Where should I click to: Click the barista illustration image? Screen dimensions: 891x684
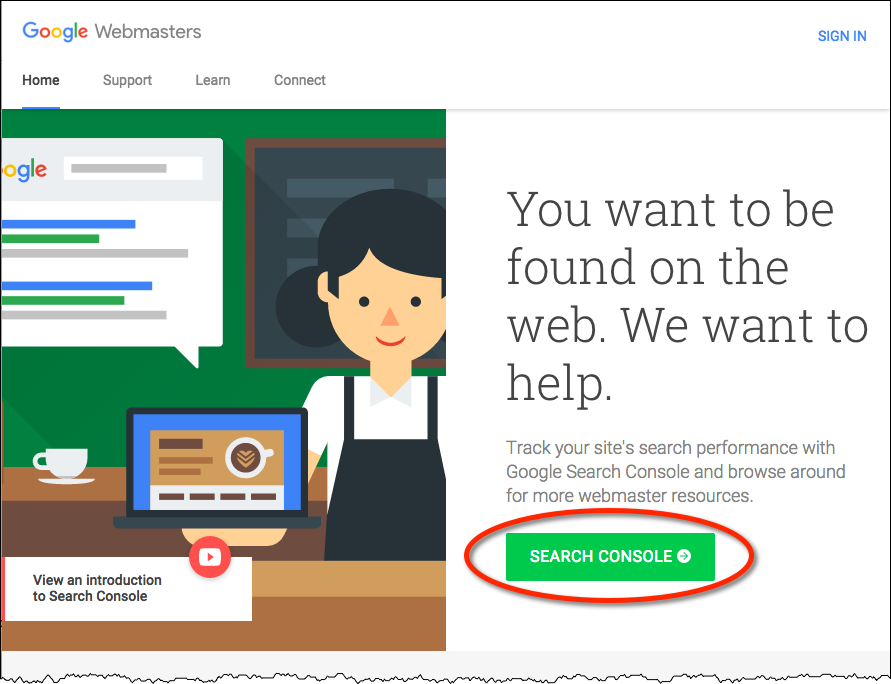point(224,379)
